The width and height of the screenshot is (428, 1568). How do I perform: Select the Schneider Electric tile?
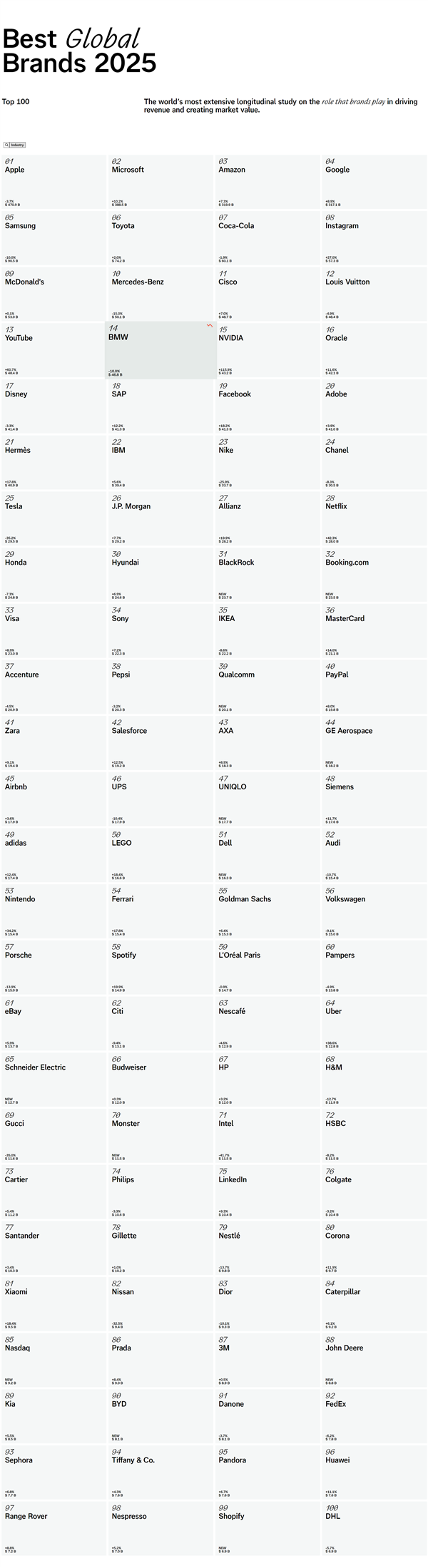pos(53,1080)
